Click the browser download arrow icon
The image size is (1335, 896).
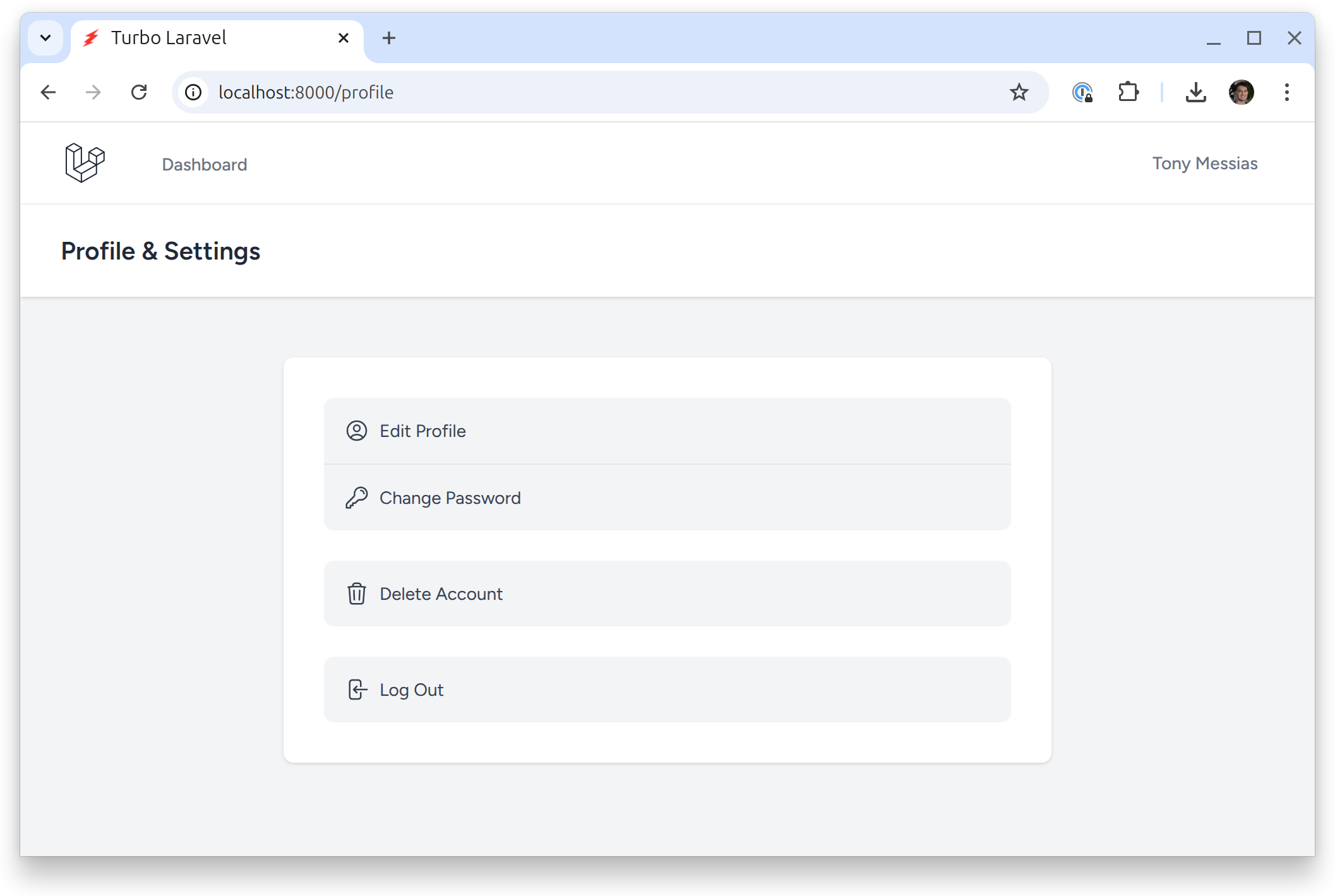click(x=1197, y=92)
